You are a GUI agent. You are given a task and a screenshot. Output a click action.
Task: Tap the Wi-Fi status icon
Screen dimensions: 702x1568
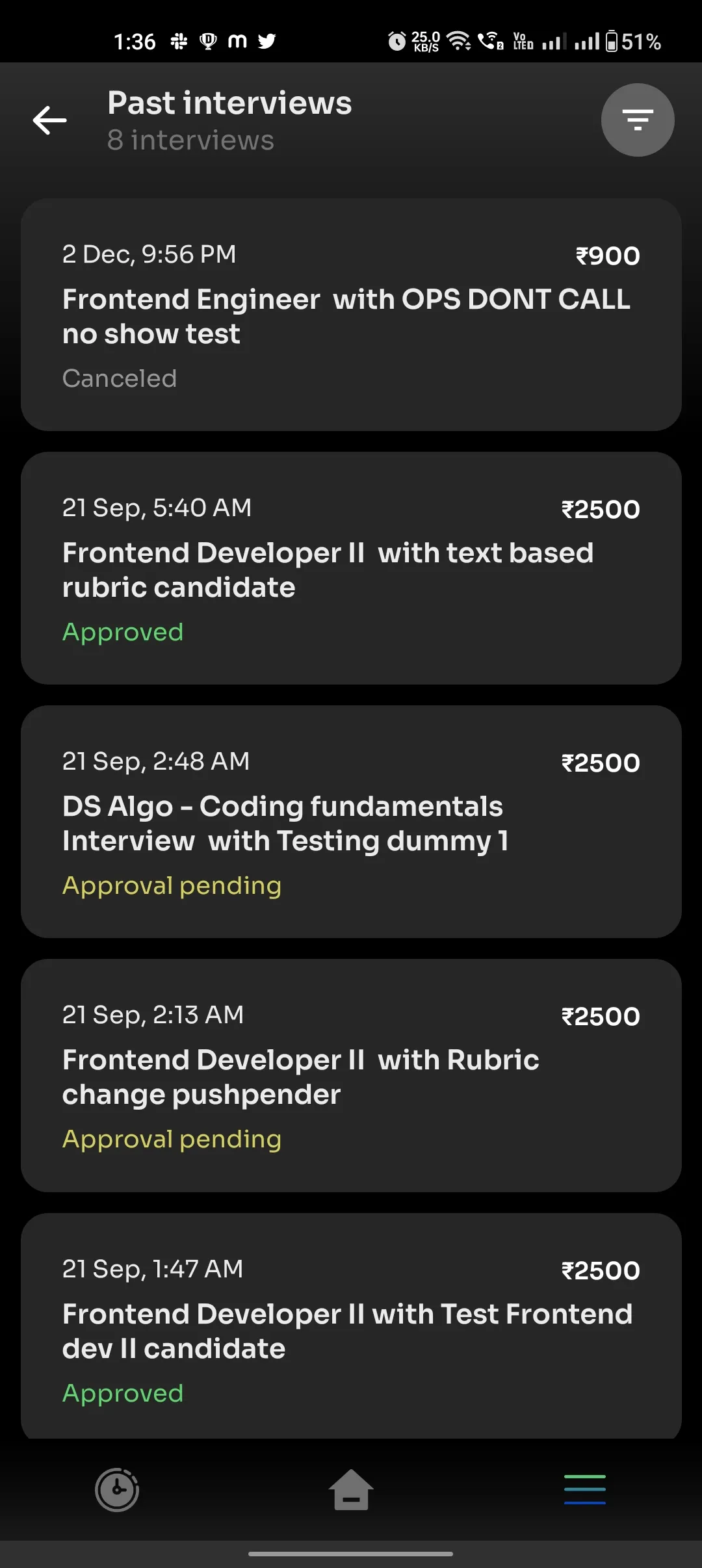459,42
